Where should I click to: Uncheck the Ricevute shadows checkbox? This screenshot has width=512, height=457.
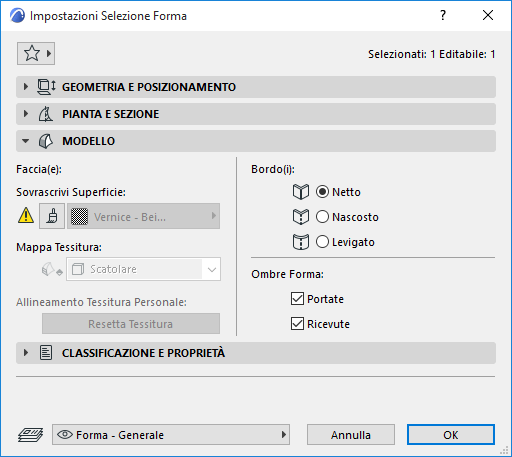pos(297,324)
